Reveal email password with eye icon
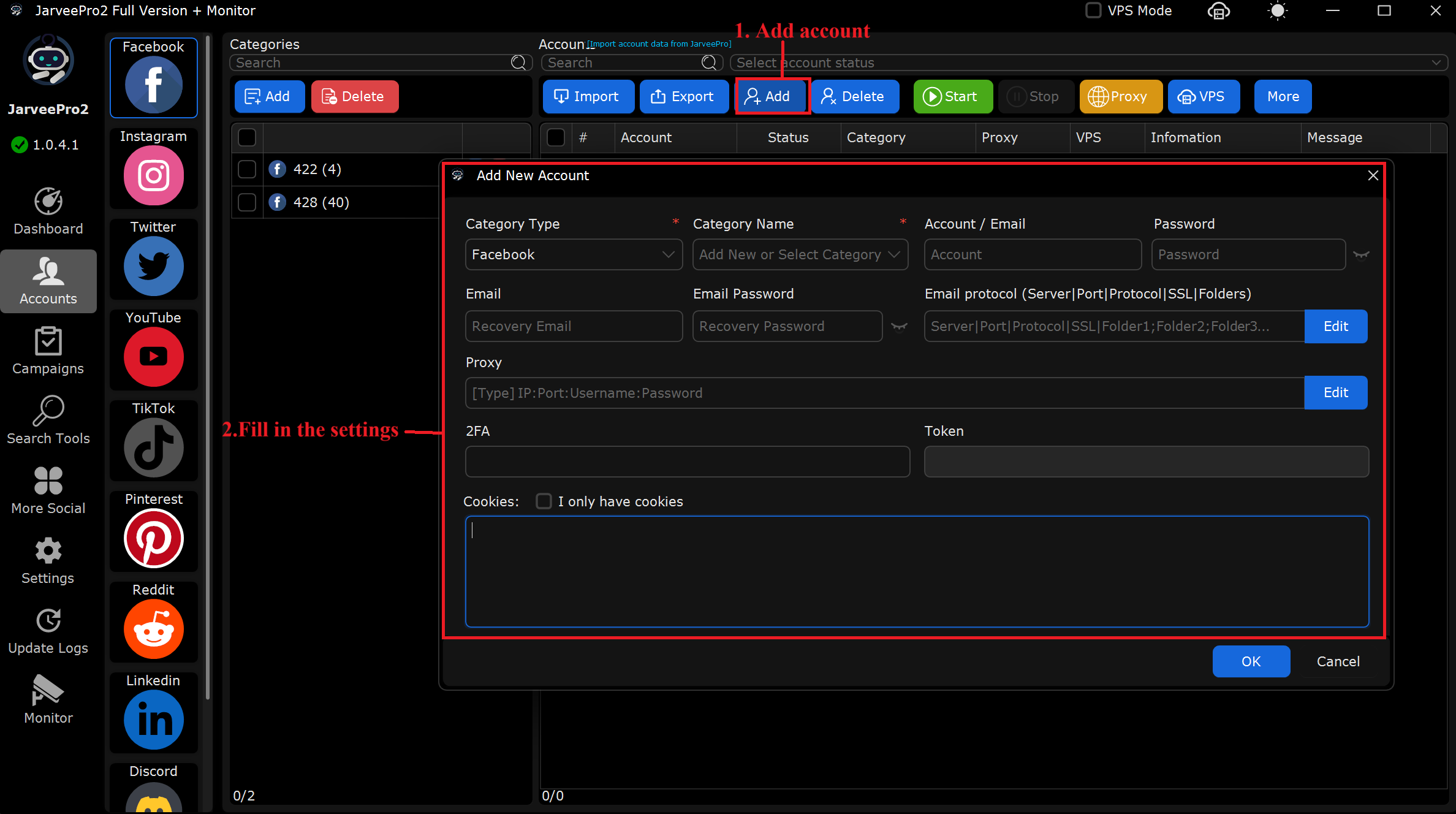 pos(899,326)
